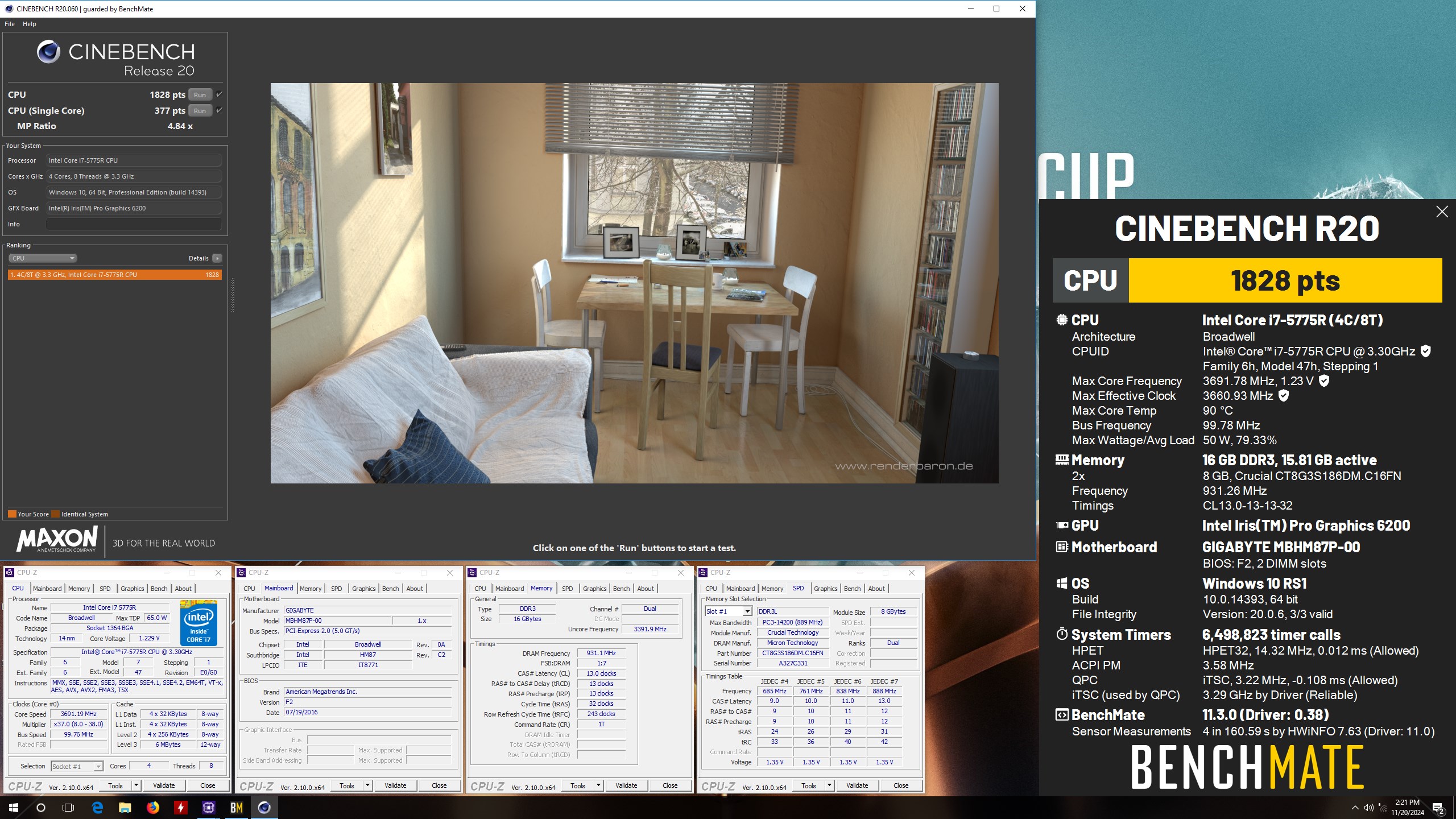Click the Cinebench title bar icon
The width and height of the screenshot is (1456, 819).
[9, 9]
